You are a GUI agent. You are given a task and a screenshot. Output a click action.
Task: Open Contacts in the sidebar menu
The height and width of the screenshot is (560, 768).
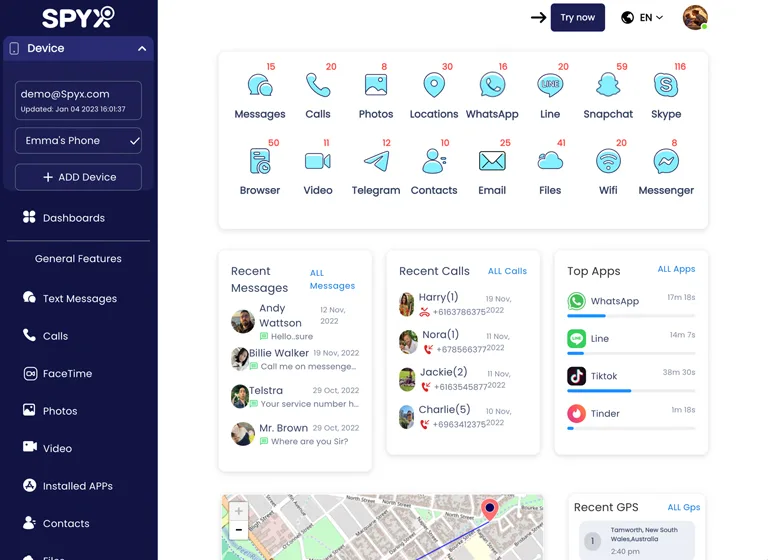pos(56,523)
